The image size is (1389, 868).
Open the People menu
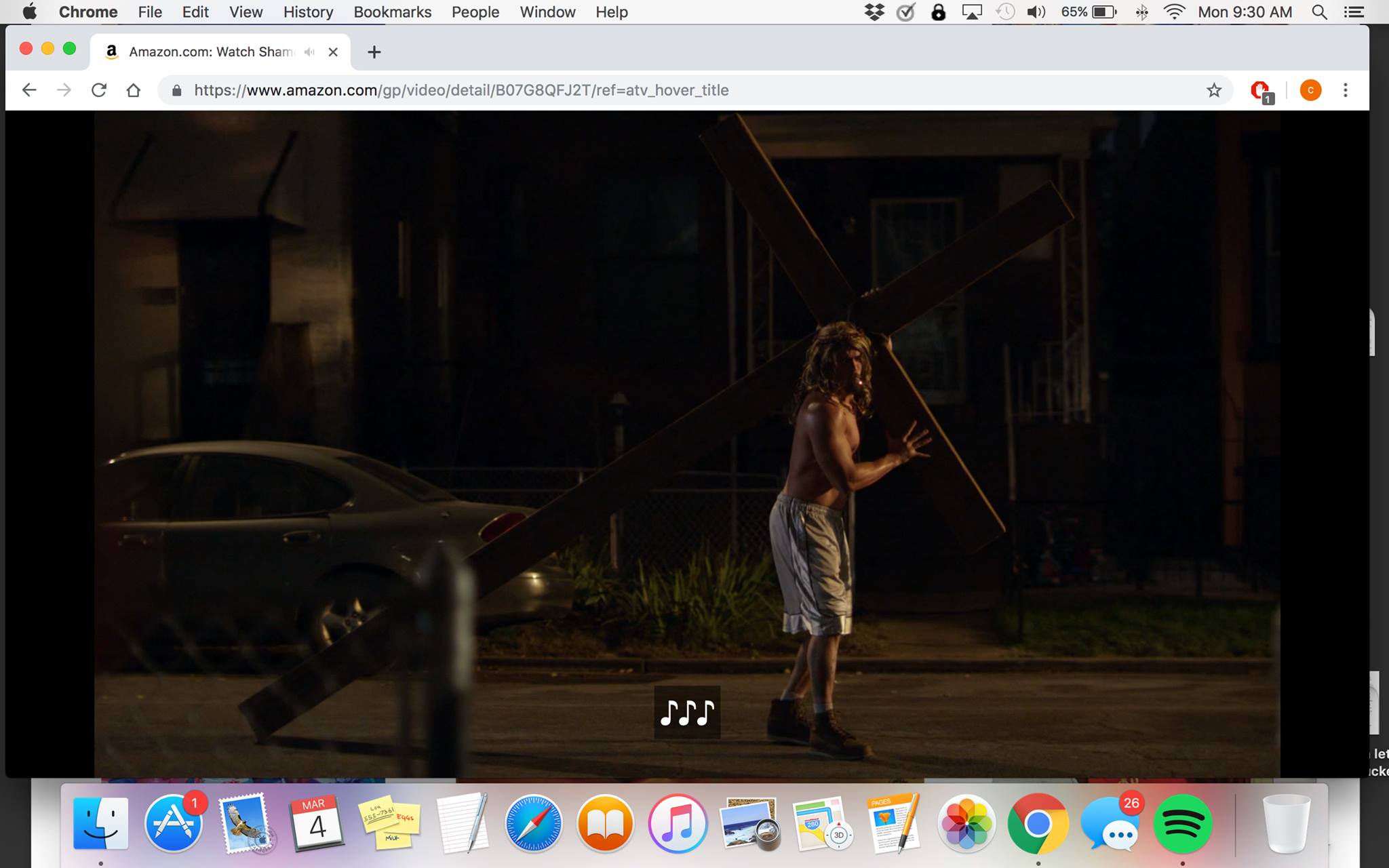point(475,12)
